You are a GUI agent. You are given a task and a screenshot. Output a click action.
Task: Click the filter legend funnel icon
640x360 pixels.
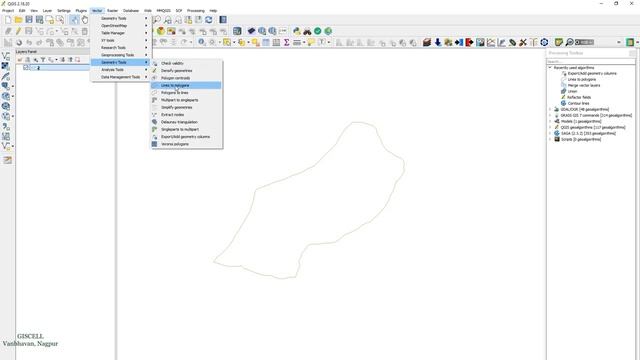tap(43, 60)
